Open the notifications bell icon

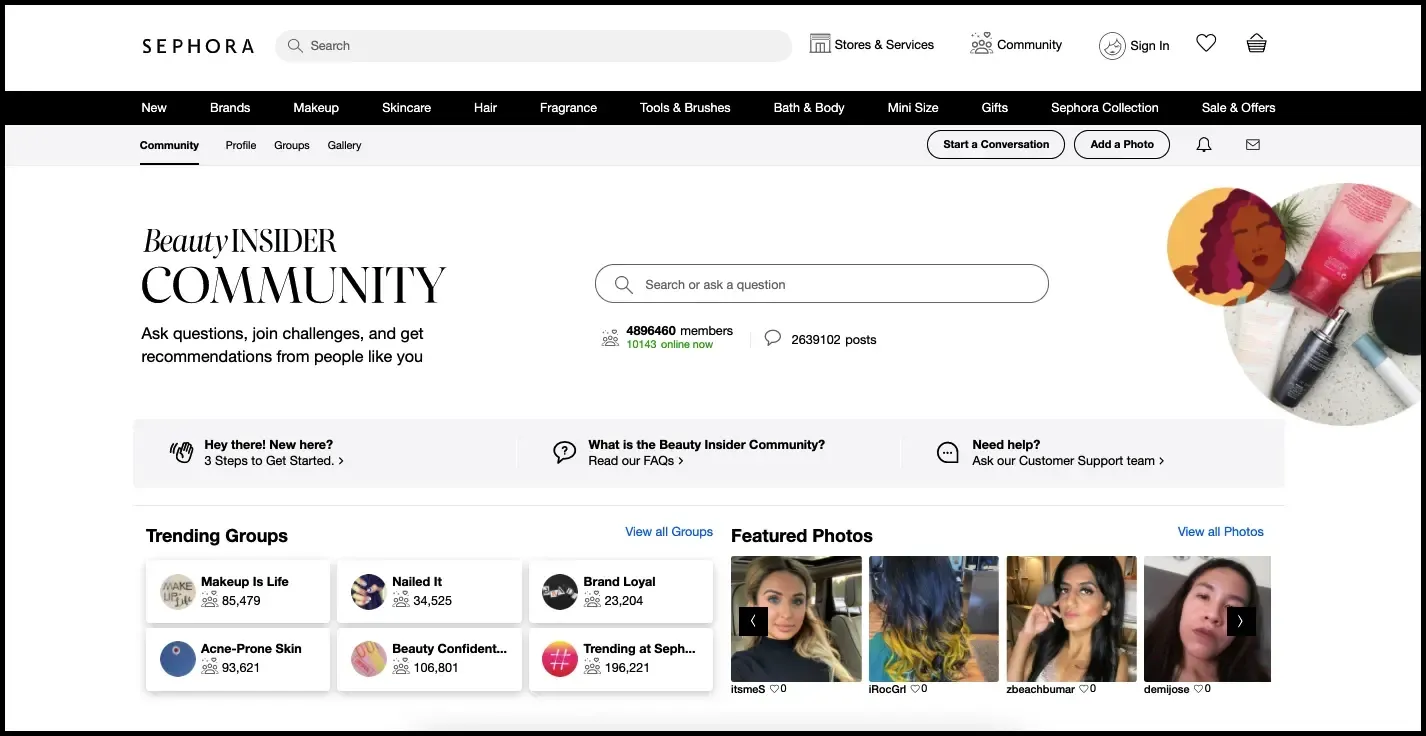point(1204,145)
